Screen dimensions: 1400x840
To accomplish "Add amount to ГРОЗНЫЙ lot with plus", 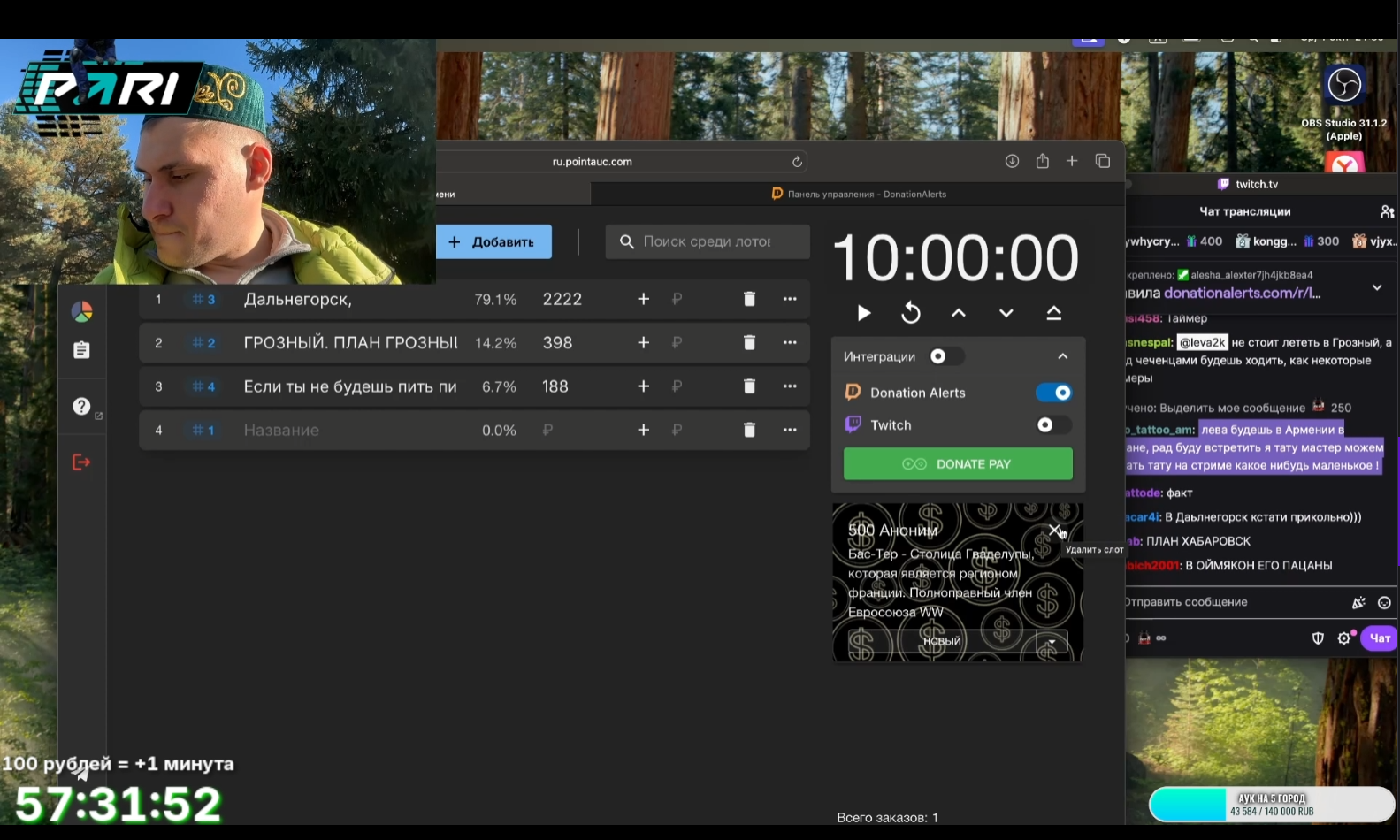I will (644, 342).
